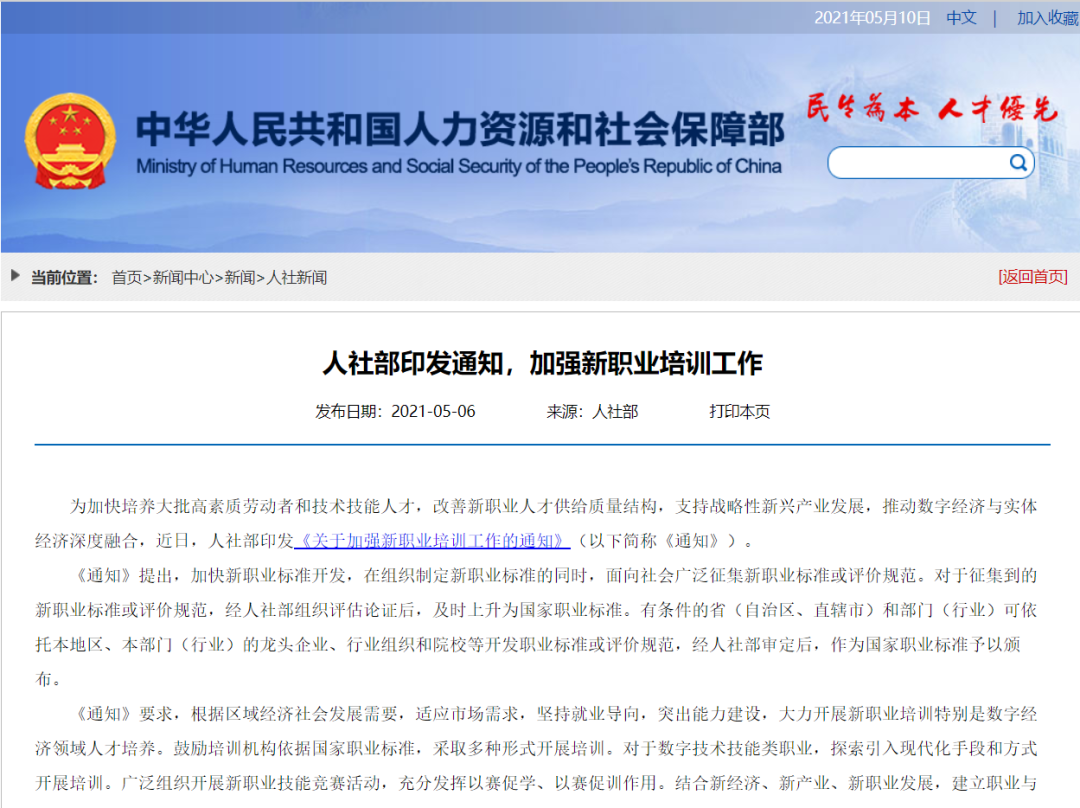Open 新闻中心 in the breadcrumb
Screen dimensions: 1080x808
click(183, 277)
